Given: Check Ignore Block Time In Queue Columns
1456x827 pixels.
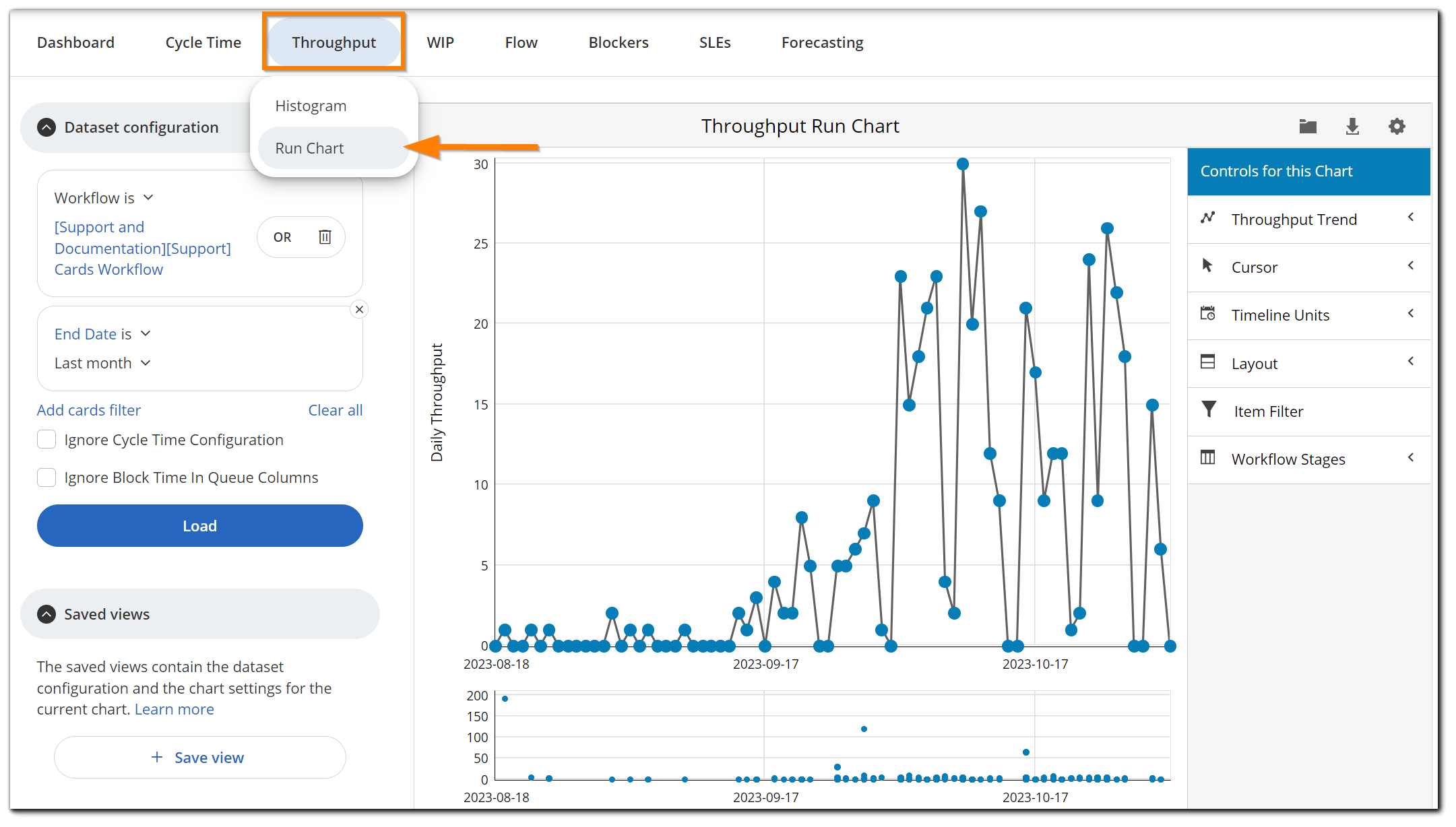Looking at the screenshot, I should pyautogui.click(x=46, y=477).
